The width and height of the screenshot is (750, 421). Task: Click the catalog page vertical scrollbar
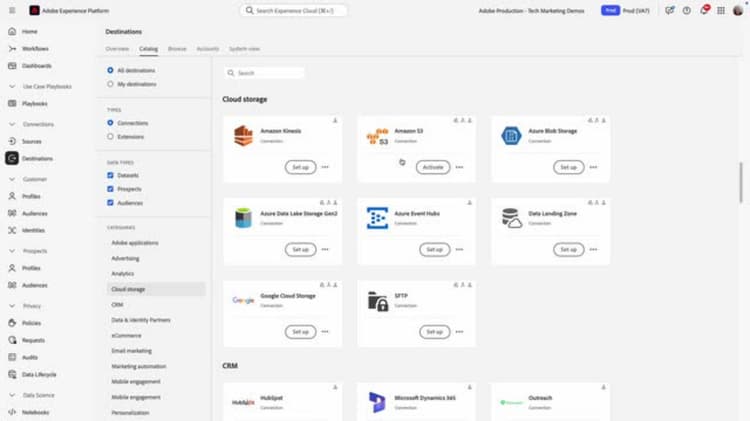pos(741,183)
